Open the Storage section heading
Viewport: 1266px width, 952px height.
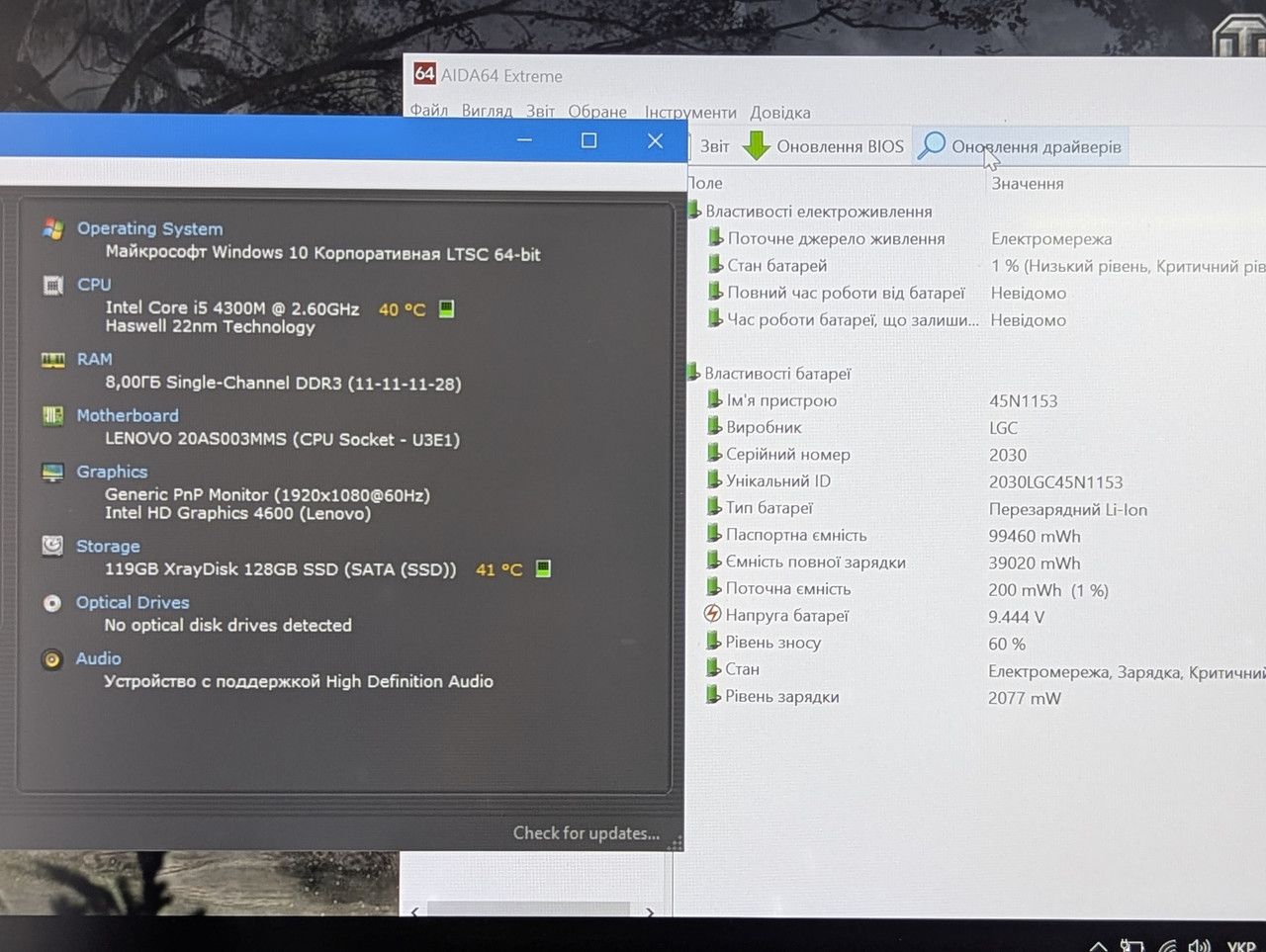(x=108, y=546)
